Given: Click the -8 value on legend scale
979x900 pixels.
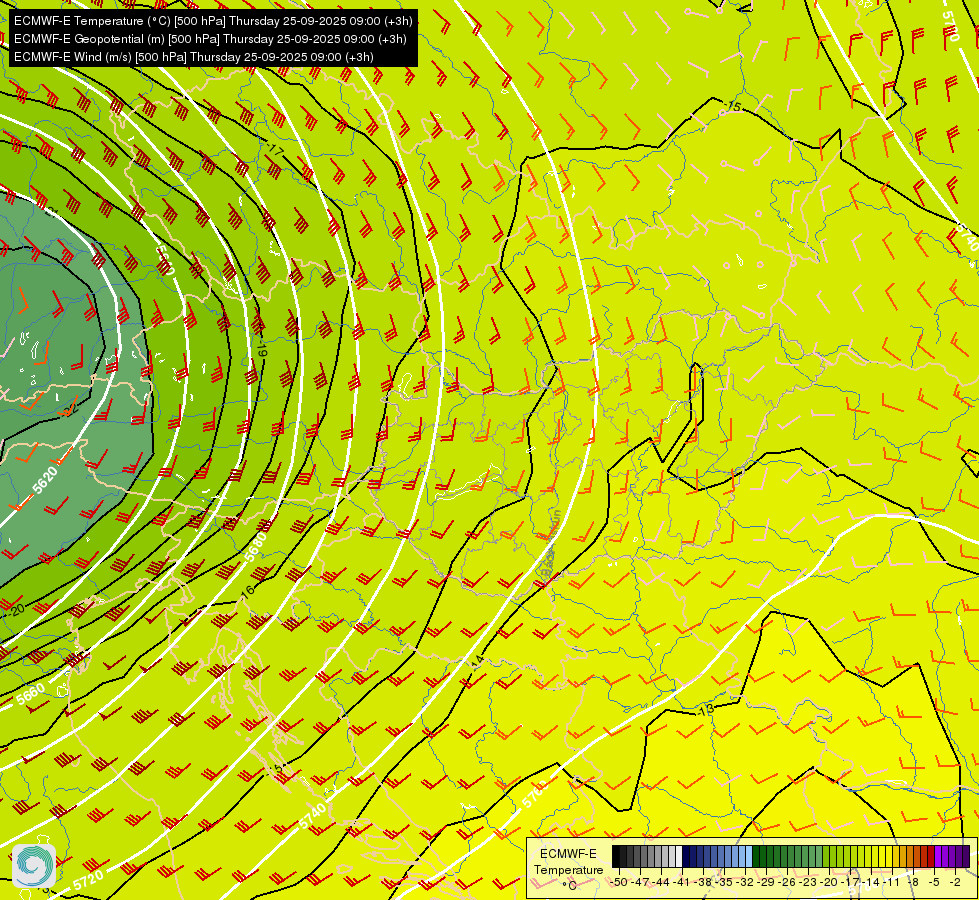Looking at the screenshot, I should (x=913, y=882).
